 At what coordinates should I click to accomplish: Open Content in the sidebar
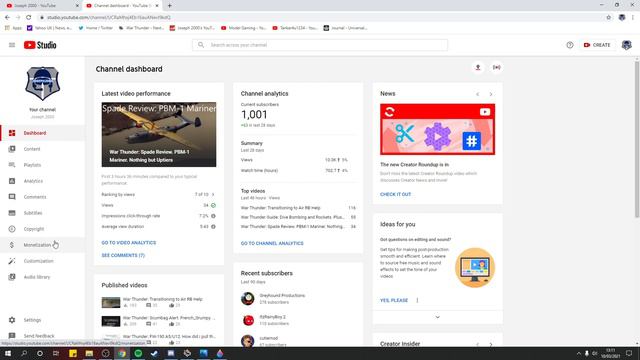click(x=42, y=149)
